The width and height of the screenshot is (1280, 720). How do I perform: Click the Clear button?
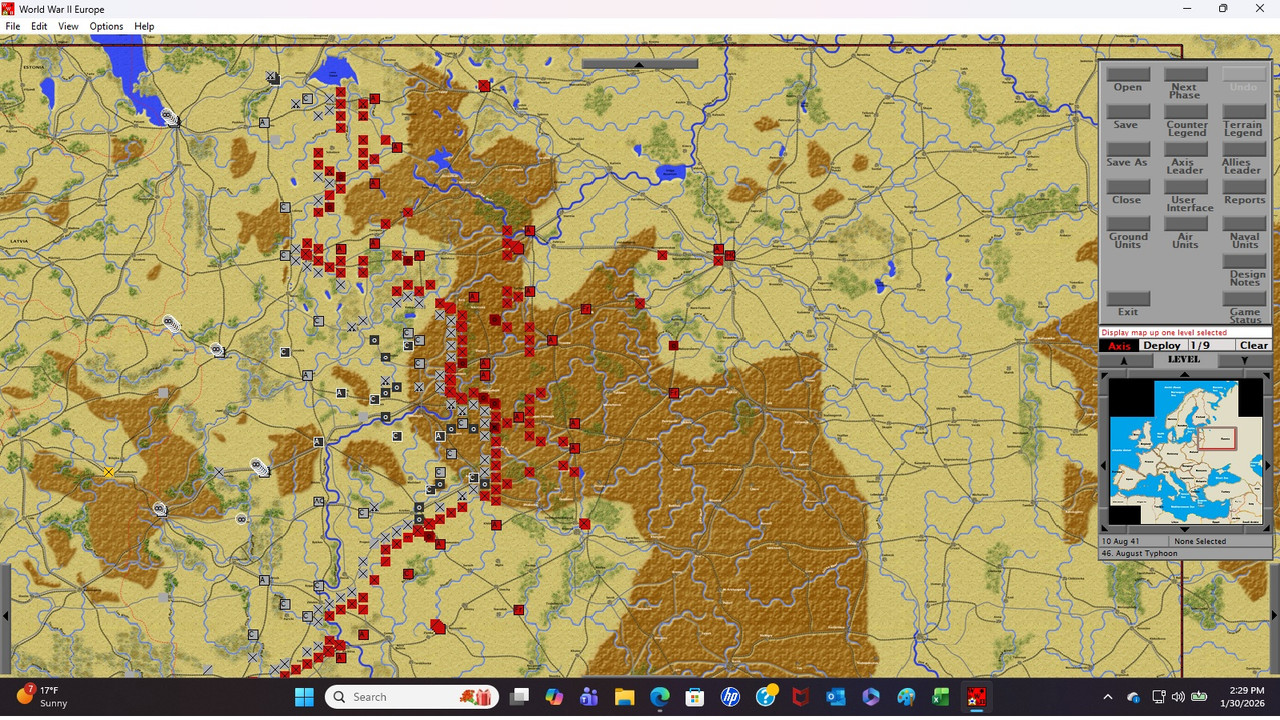pos(1254,345)
